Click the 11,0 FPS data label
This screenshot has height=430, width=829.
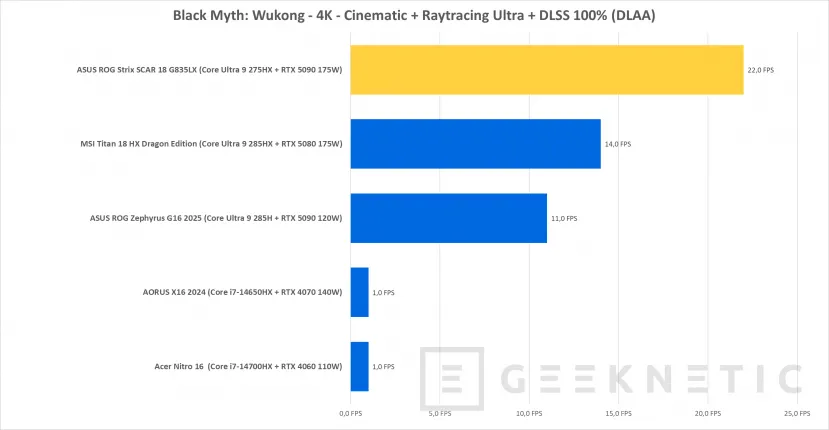pyautogui.click(x=564, y=218)
